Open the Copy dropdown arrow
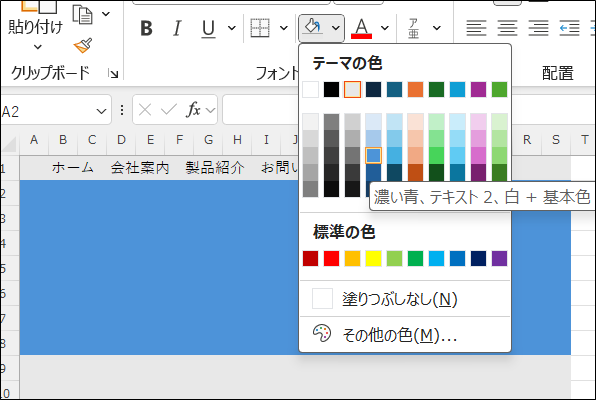Screen dimensions: 596x400 106,14
